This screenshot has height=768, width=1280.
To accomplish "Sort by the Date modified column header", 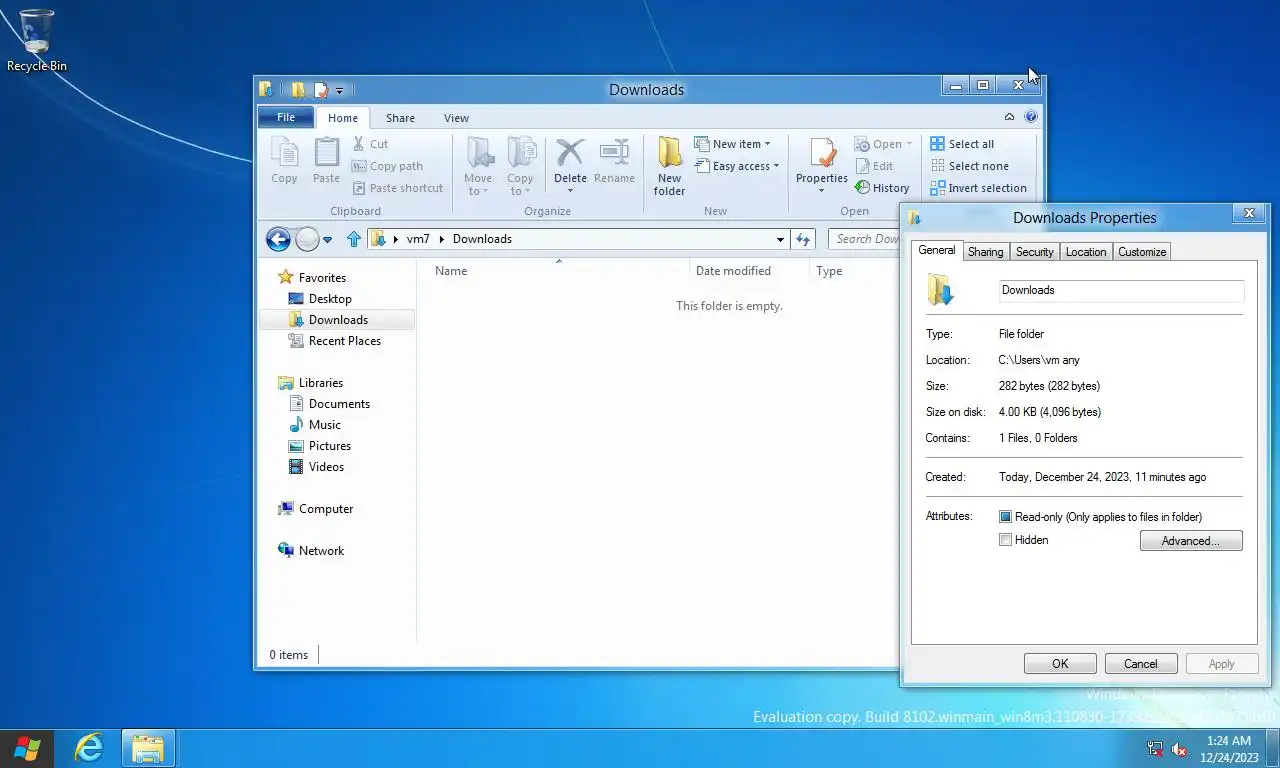I will click(733, 271).
